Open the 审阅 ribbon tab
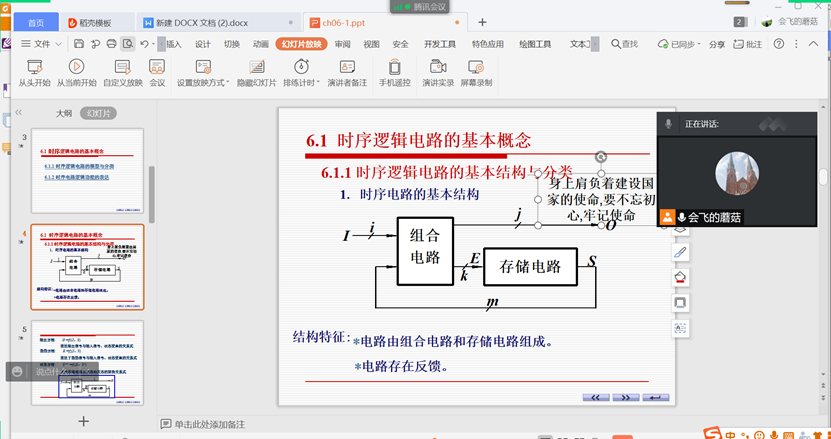The width and height of the screenshot is (831, 439). [x=342, y=44]
